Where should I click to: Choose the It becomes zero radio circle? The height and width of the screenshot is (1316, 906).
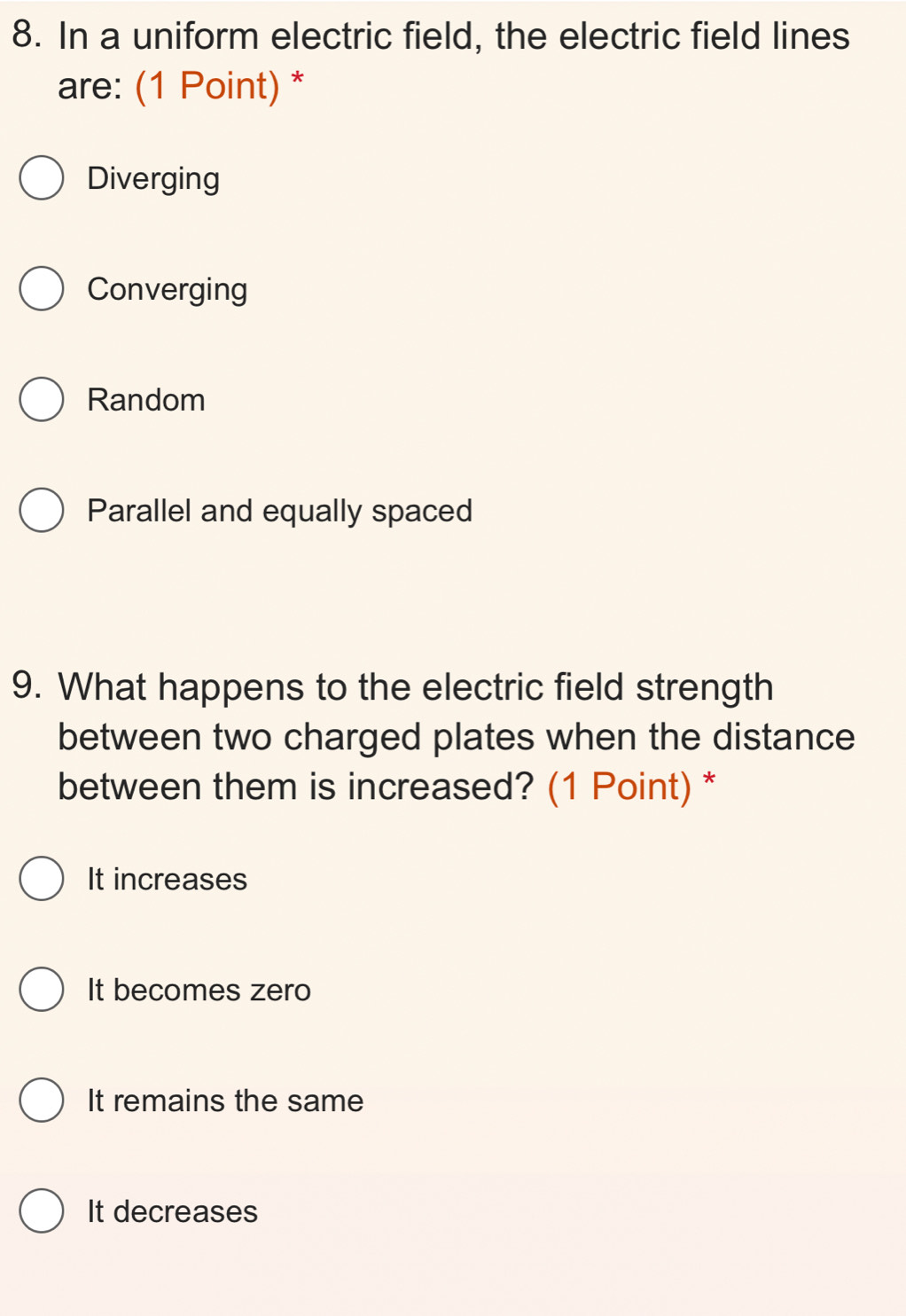pyautogui.click(x=42, y=990)
